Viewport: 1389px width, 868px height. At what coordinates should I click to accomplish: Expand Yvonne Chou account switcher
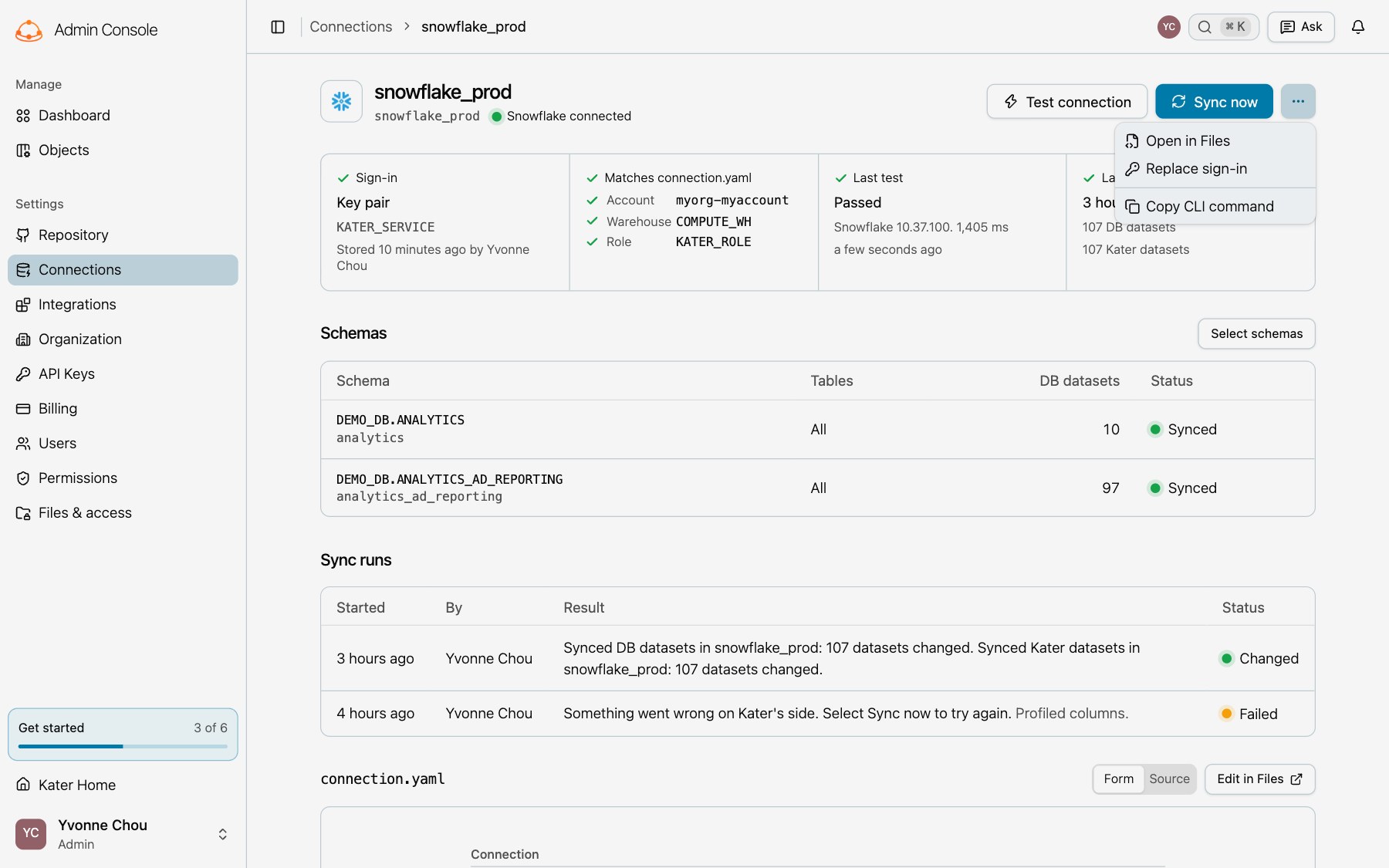pyautogui.click(x=123, y=835)
